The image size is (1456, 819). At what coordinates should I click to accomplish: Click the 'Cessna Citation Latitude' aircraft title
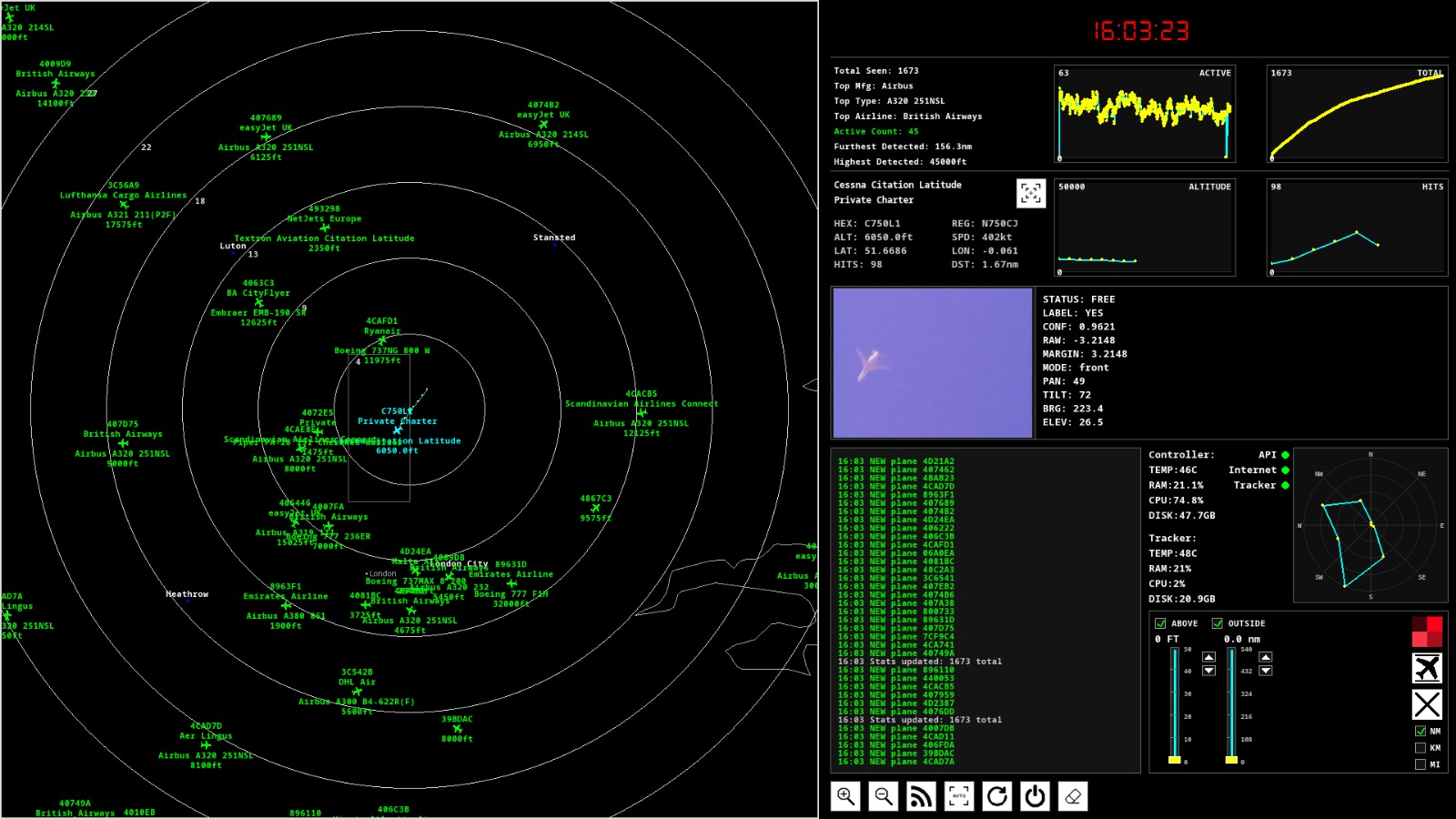tap(897, 185)
